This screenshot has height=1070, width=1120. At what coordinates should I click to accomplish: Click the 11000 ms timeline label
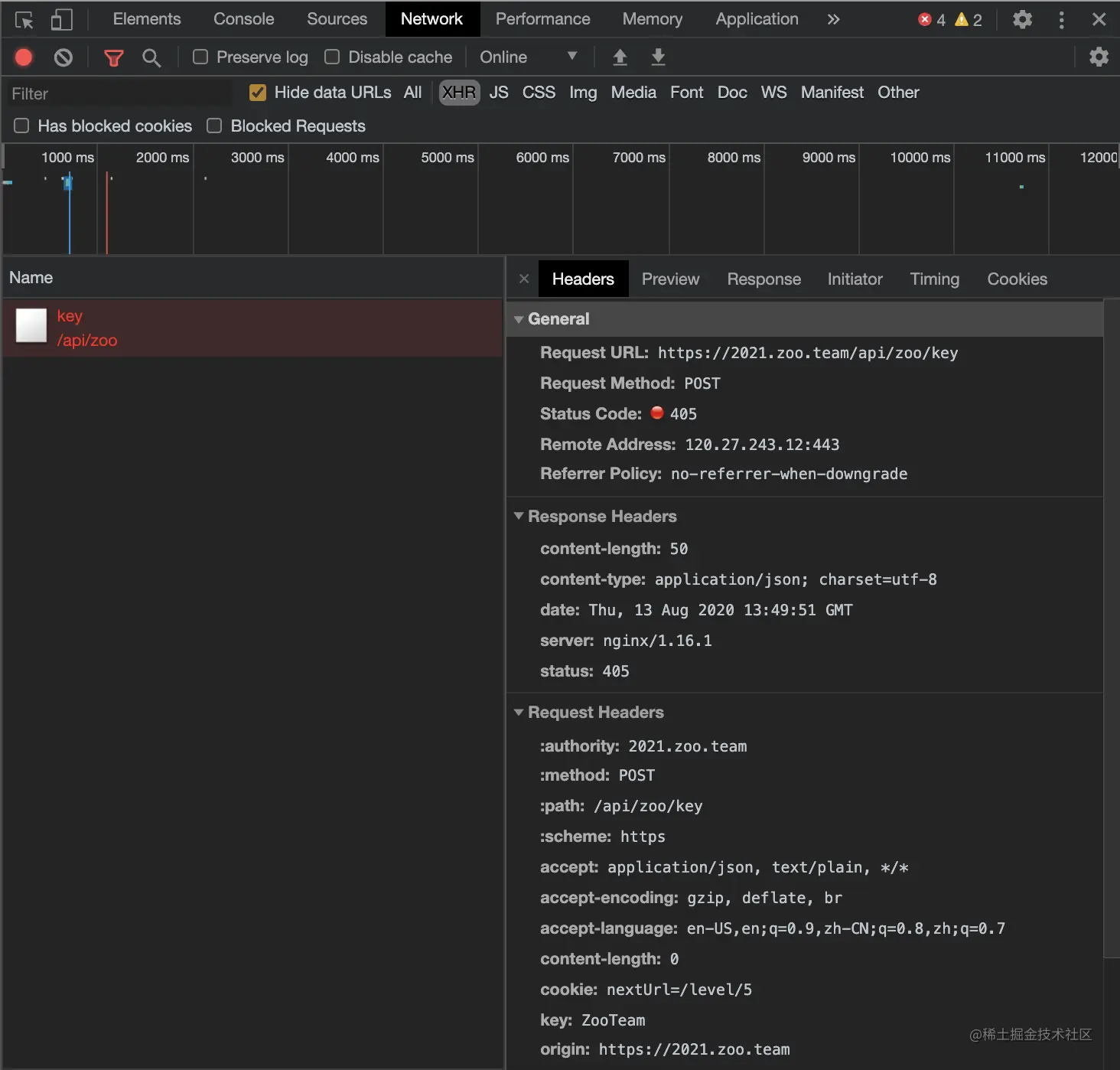pyautogui.click(x=1015, y=158)
